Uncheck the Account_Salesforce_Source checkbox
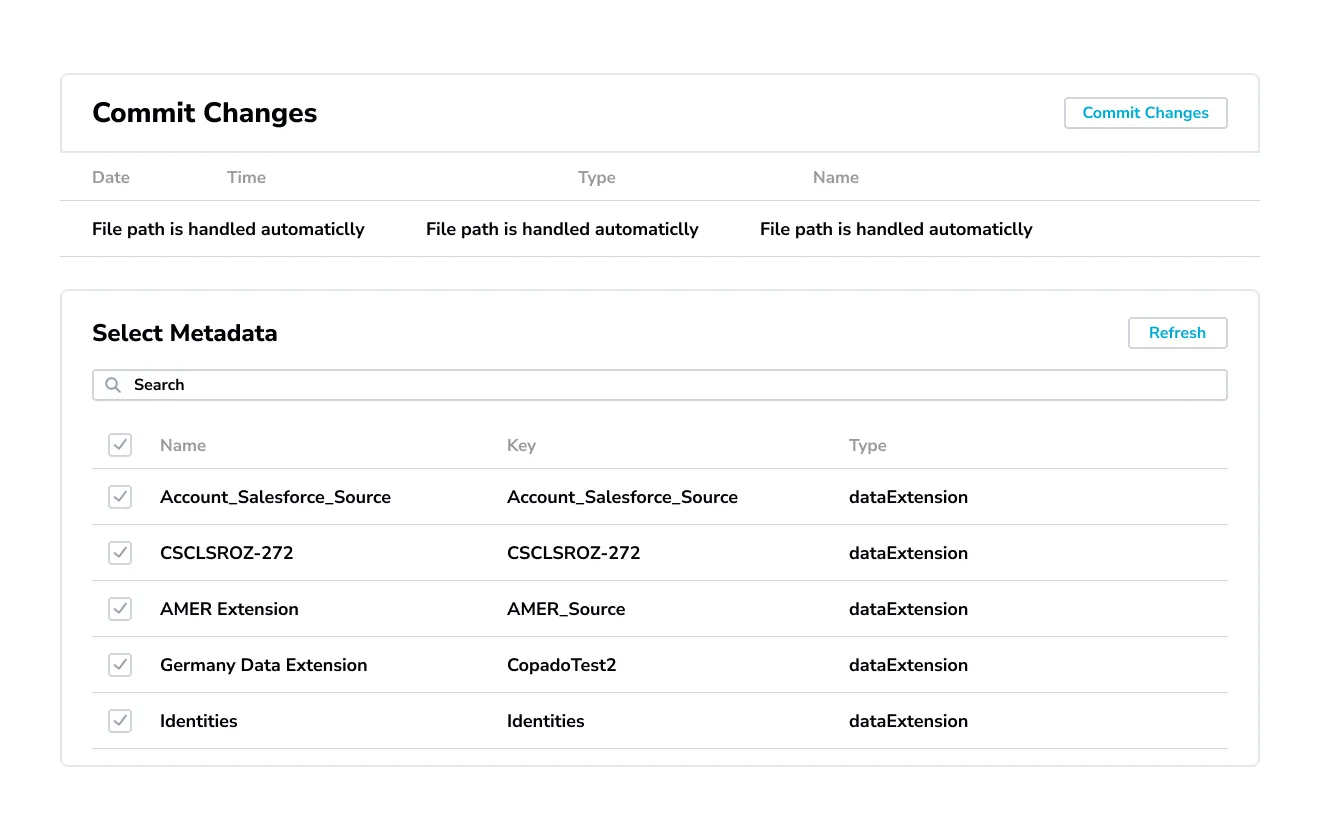 (119, 497)
